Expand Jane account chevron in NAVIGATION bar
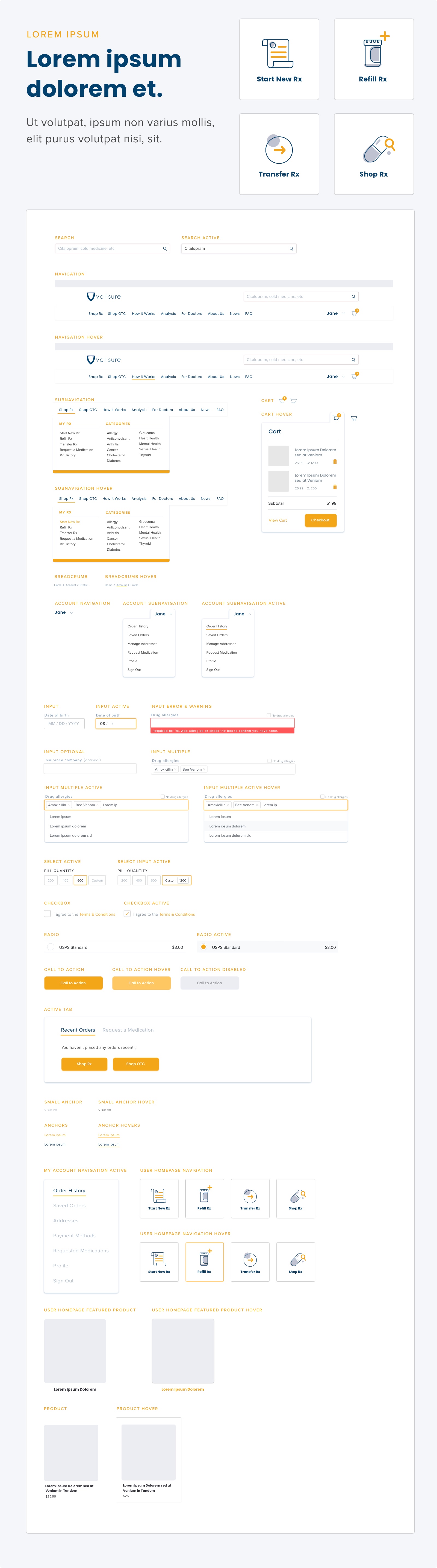Viewport: 437px width, 1568px height. (x=343, y=313)
